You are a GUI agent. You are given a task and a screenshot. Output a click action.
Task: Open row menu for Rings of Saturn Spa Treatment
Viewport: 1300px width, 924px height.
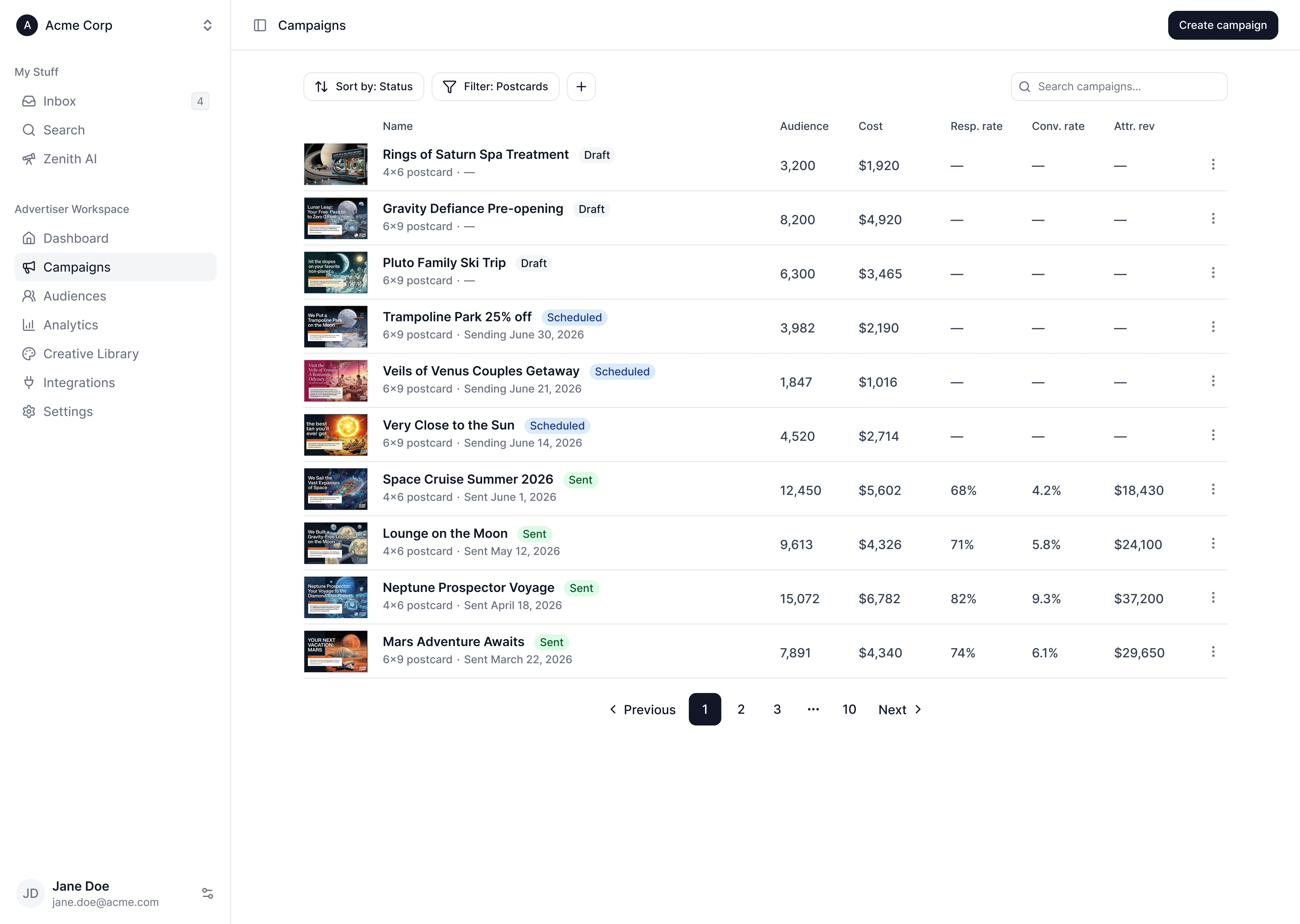[1213, 164]
